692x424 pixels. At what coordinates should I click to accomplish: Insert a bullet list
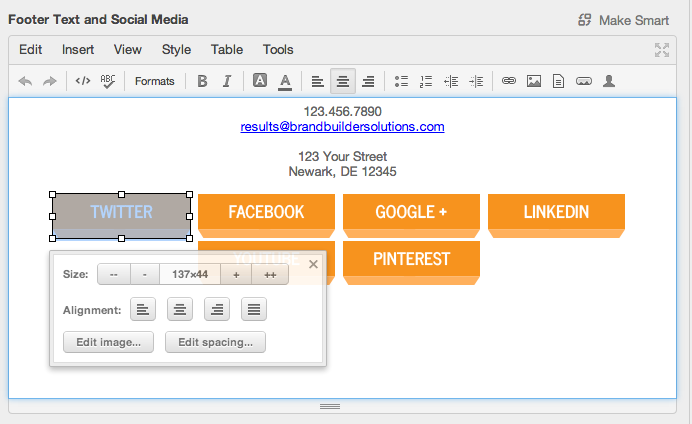[401, 81]
